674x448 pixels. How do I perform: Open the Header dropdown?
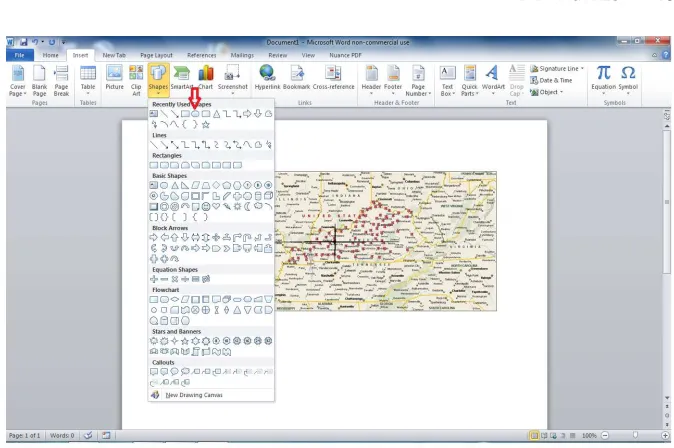[371, 80]
